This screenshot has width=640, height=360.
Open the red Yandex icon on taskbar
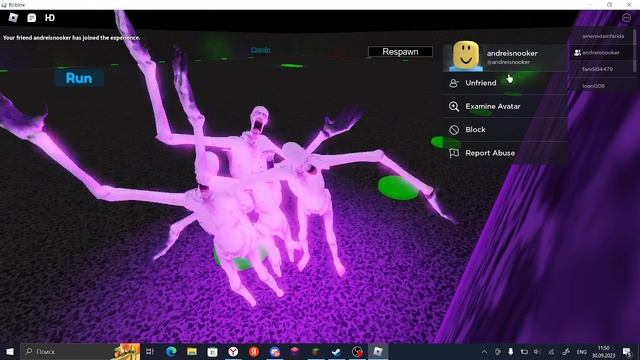[x=254, y=351]
